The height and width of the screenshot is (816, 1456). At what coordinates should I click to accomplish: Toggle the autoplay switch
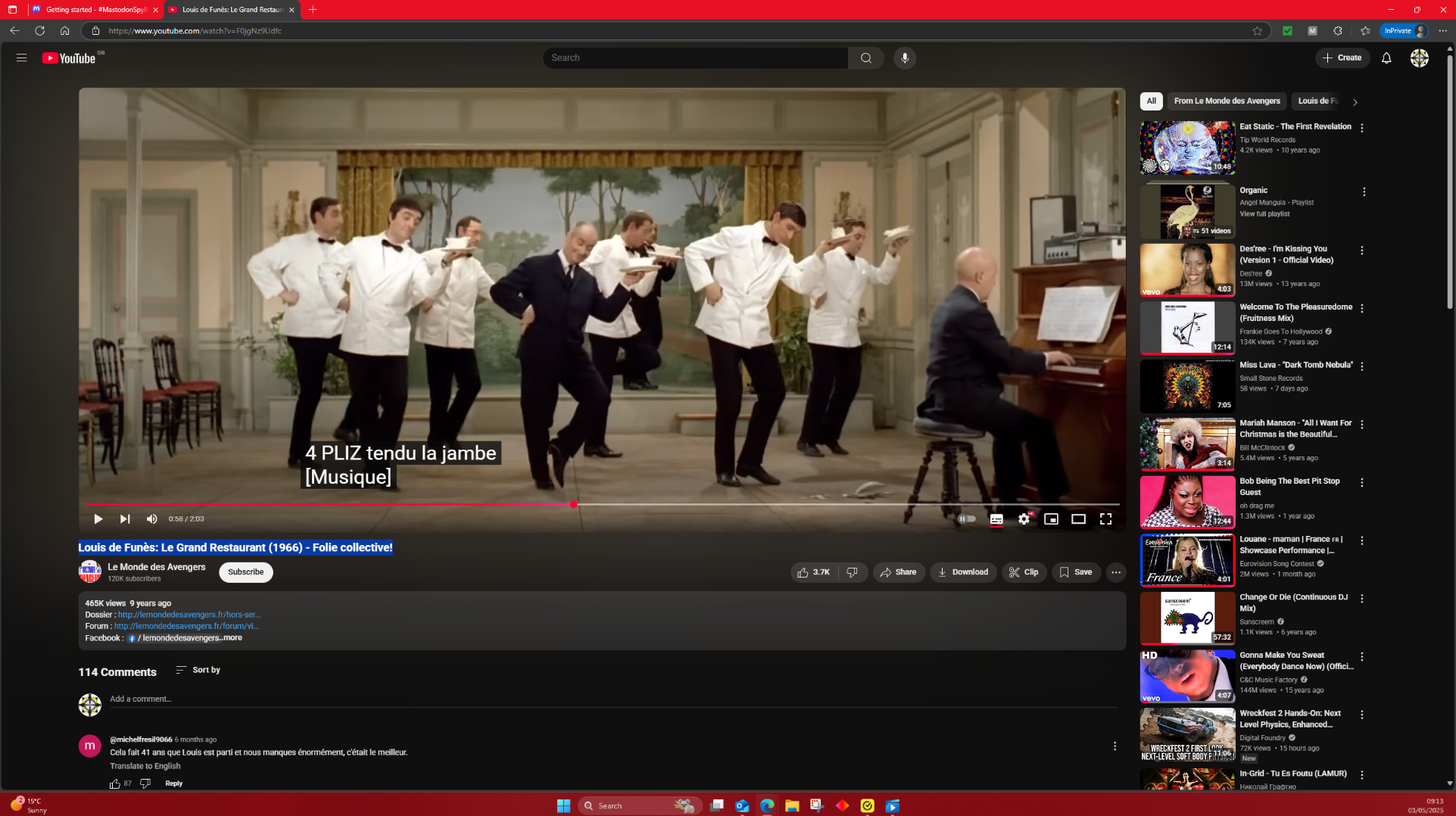pyautogui.click(x=966, y=519)
